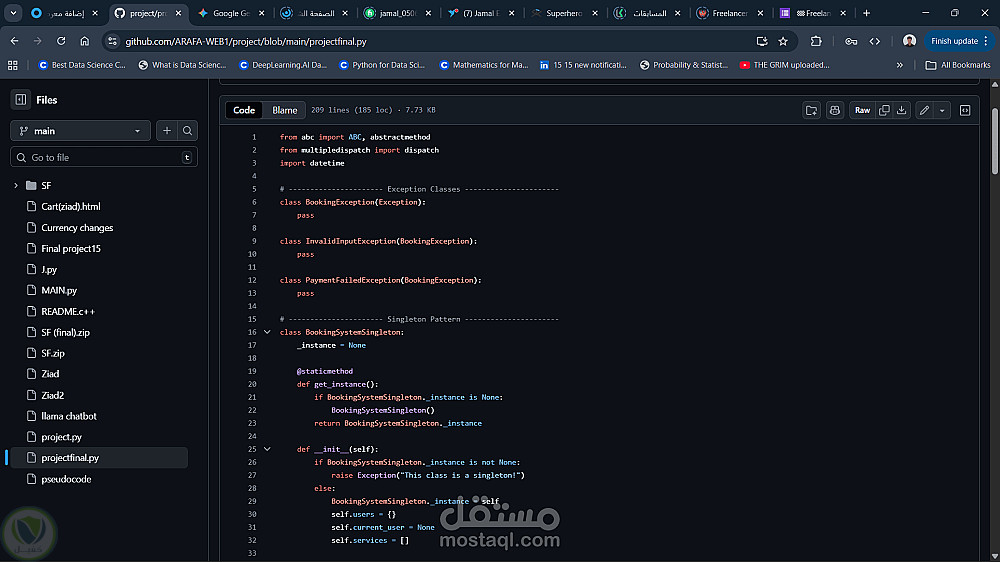
Task: Open file in github.dev icon
Action: [x=811, y=110]
